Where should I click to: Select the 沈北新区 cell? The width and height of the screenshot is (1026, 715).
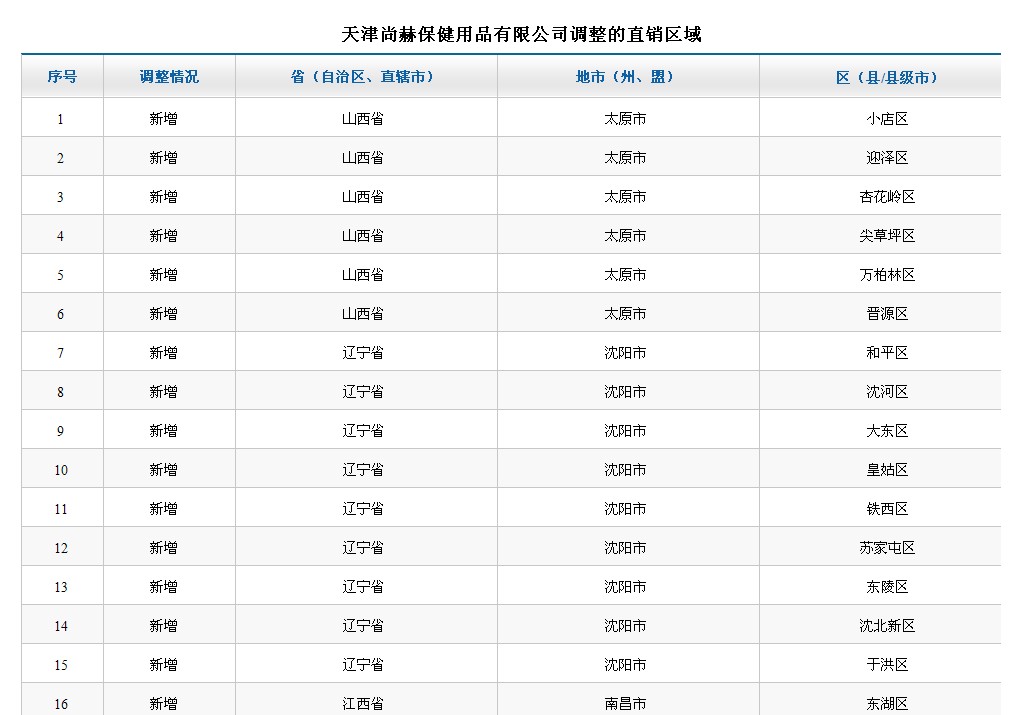887,626
